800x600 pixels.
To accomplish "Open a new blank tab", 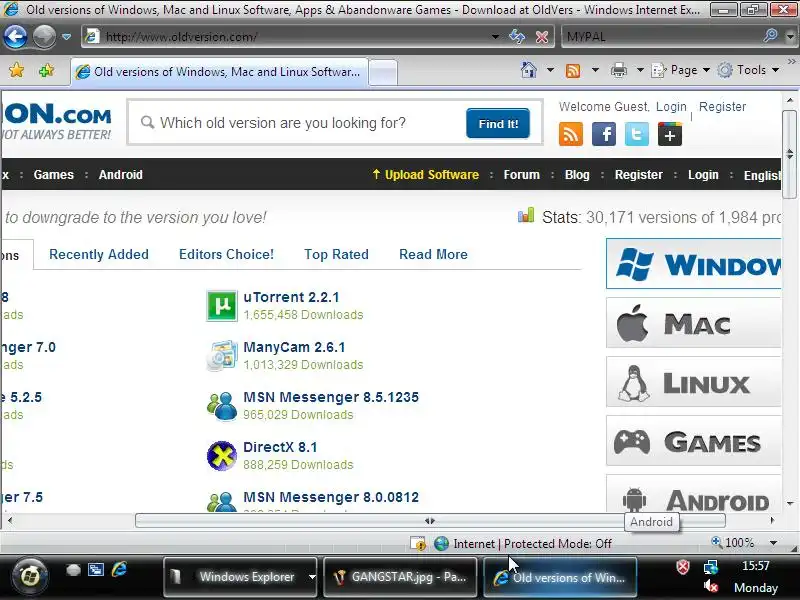I will click(383, 72).
